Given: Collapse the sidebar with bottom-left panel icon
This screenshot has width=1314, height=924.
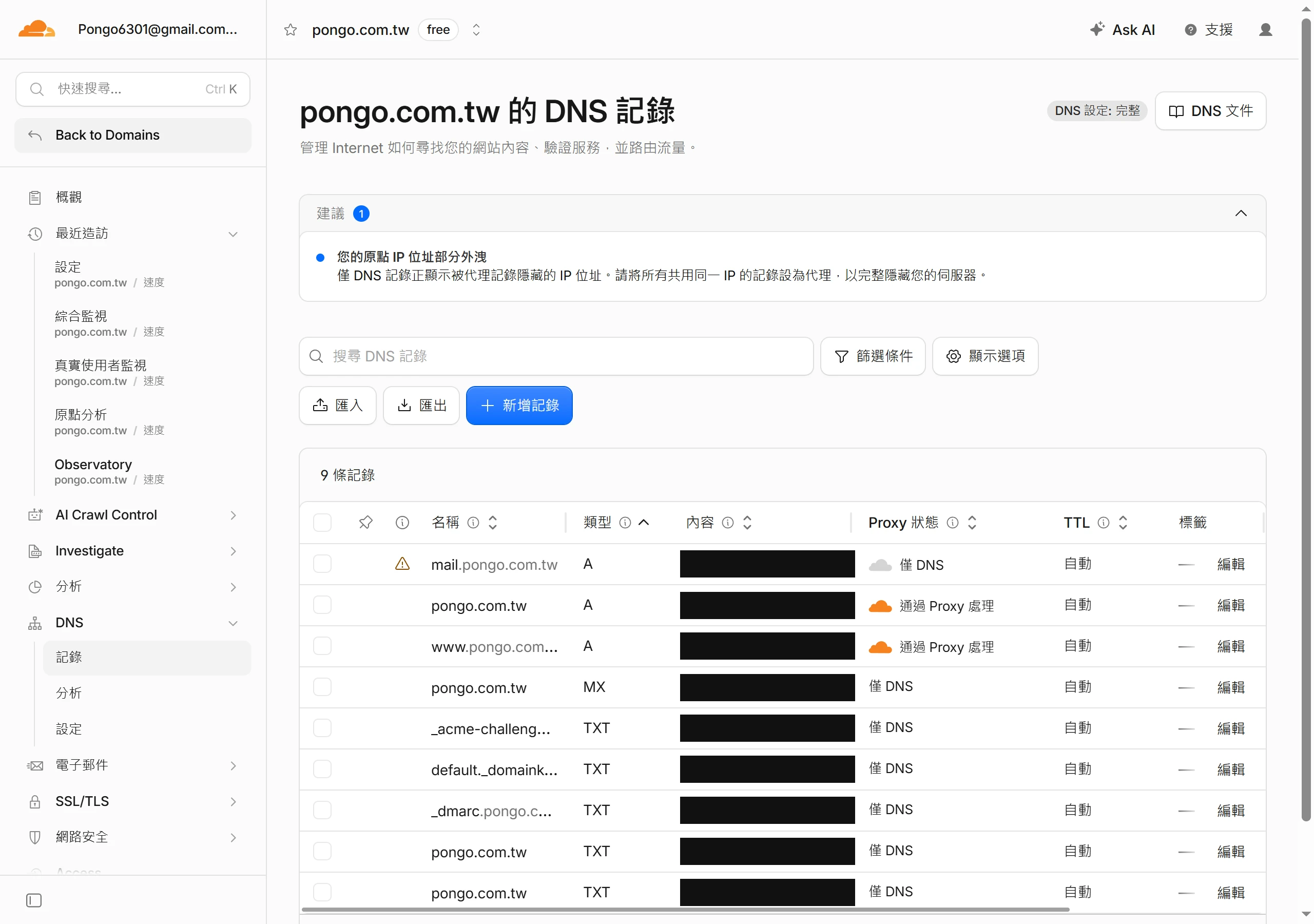Looking at the screenshot, I should click(x=34, y=900).
